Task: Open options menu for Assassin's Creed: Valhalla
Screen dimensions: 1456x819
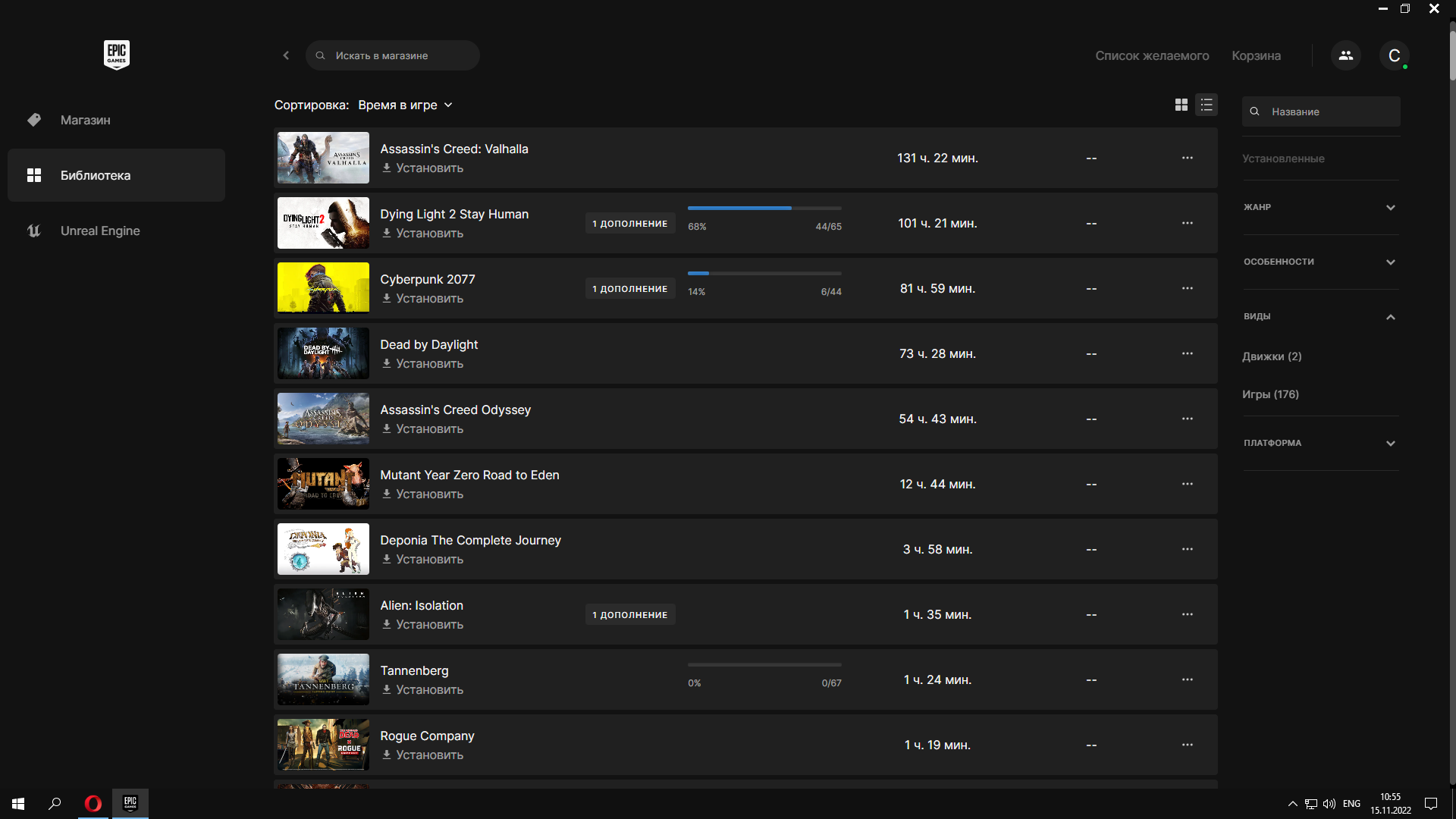Action: pos(1188,158)
